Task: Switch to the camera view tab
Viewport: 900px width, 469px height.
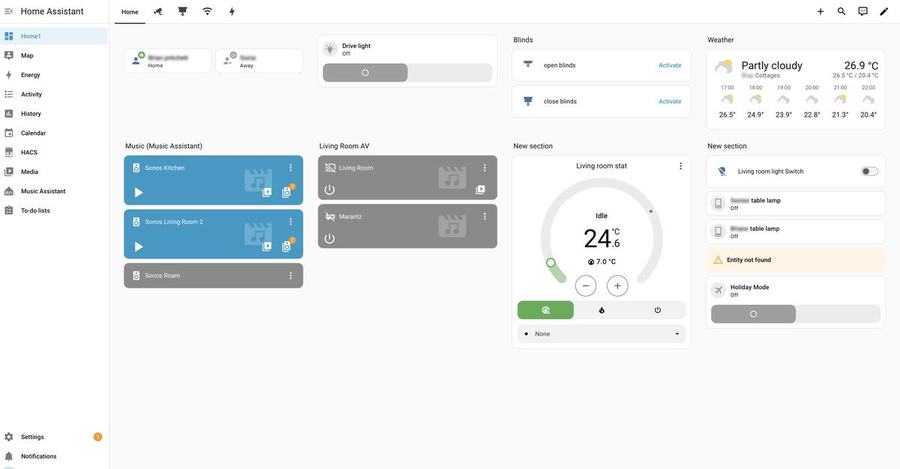Action: [158, 11]
